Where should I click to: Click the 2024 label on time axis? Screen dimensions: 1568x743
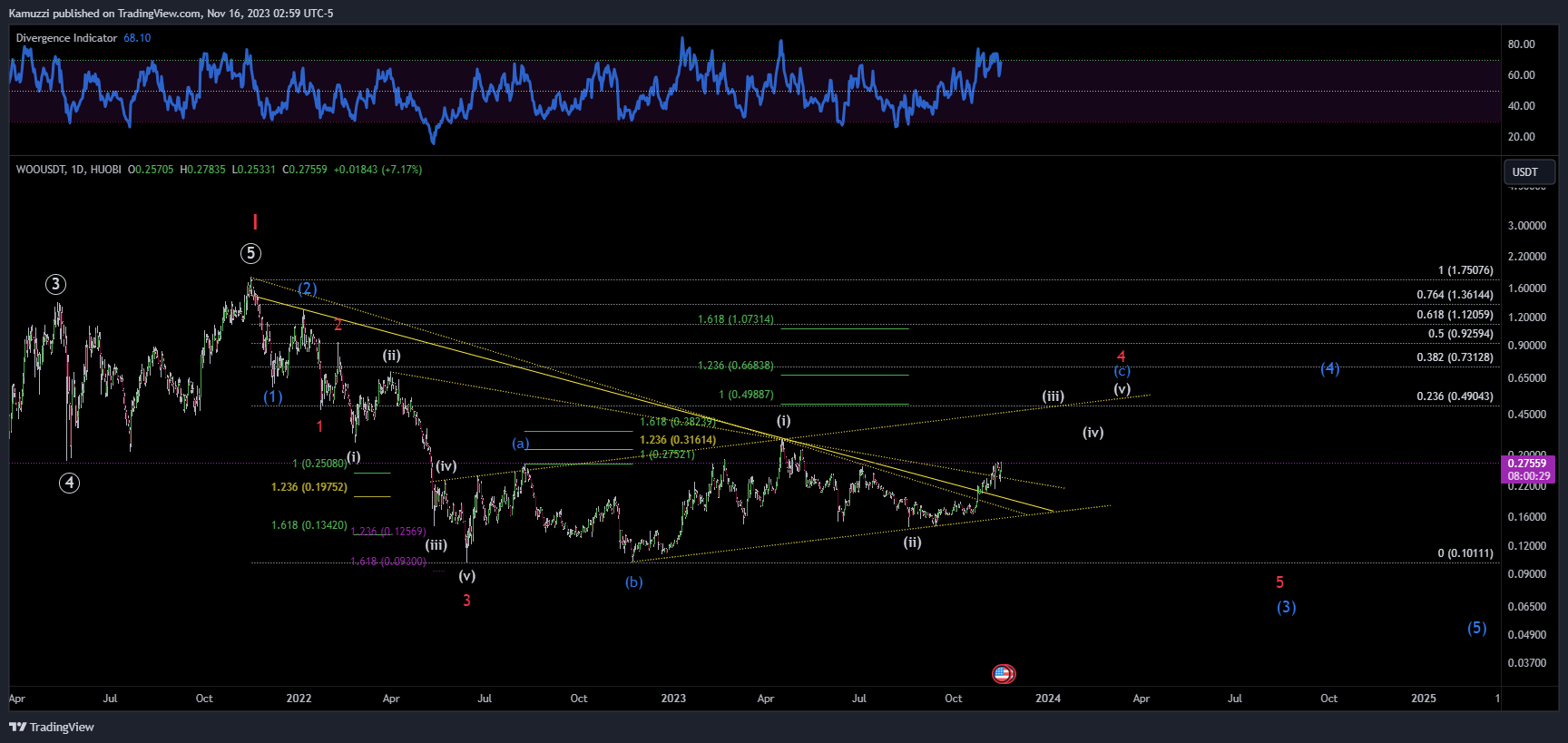[x=1048, y=699]
